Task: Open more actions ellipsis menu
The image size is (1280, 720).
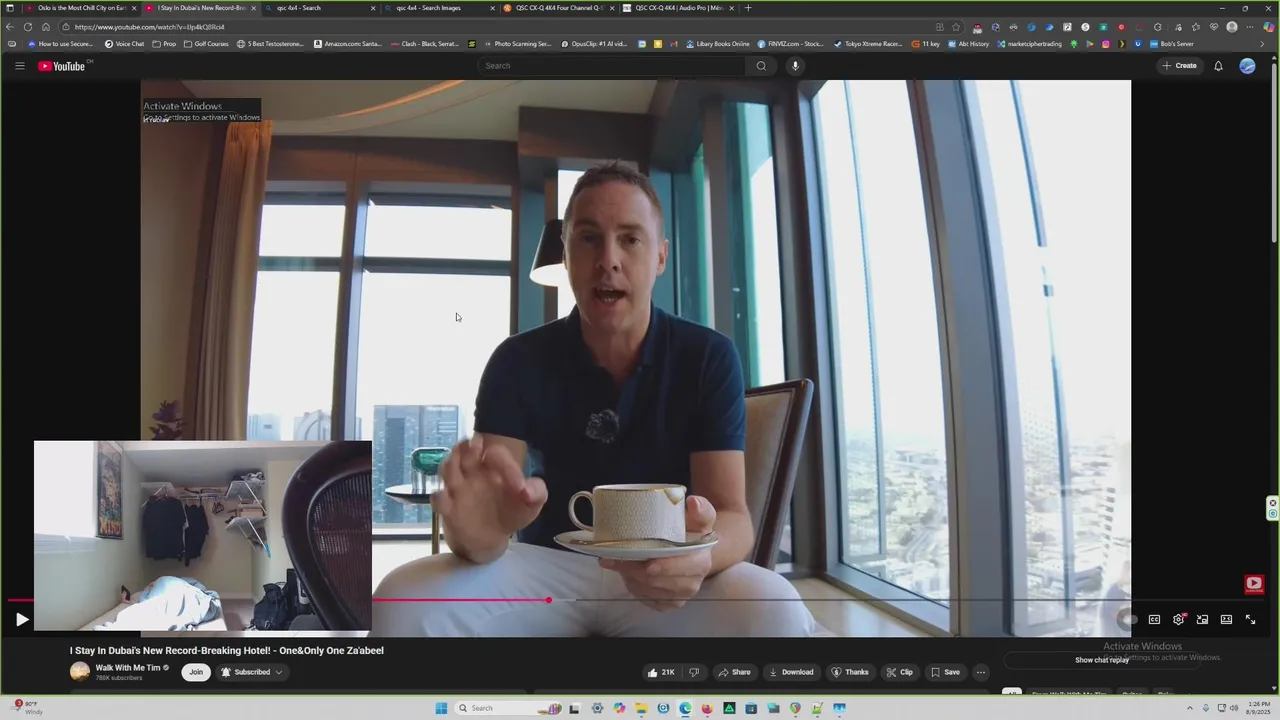Action: [981, 672]
